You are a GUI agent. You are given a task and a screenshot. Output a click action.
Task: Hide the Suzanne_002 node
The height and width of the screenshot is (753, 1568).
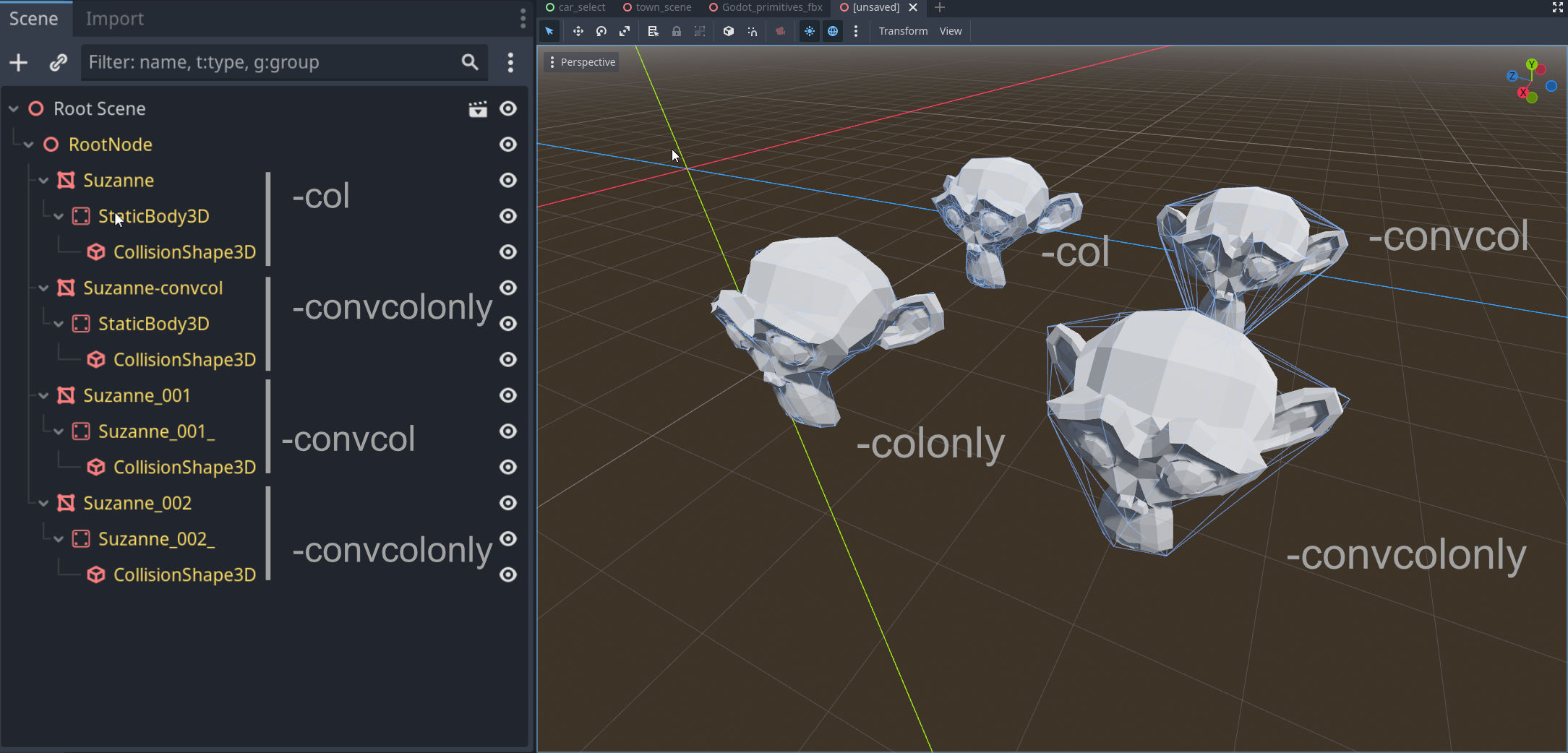(508, 503)
